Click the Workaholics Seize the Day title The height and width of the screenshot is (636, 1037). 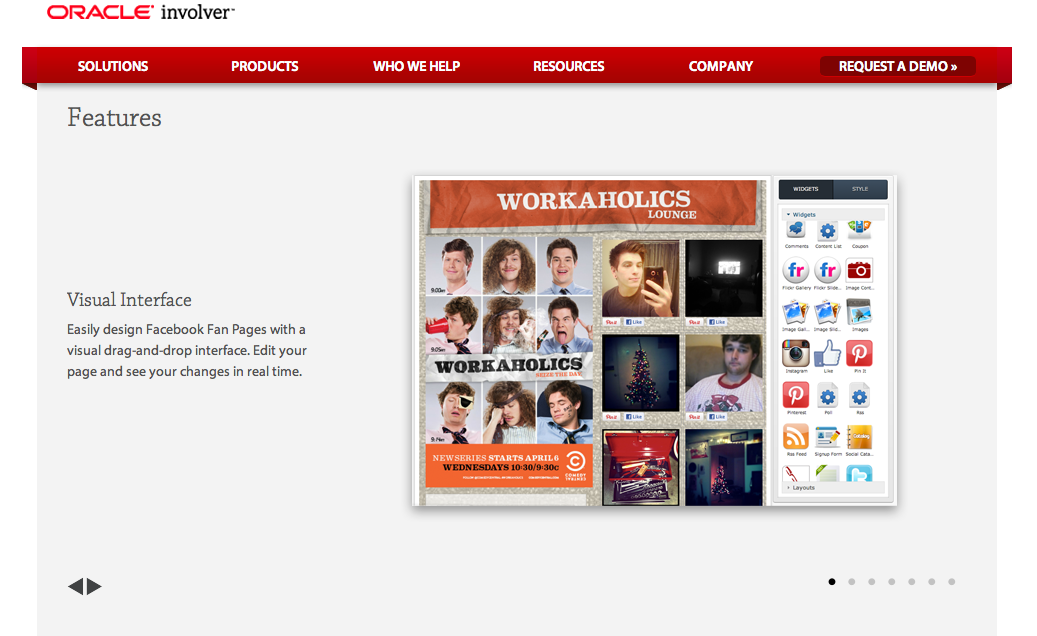click(509, 366)
